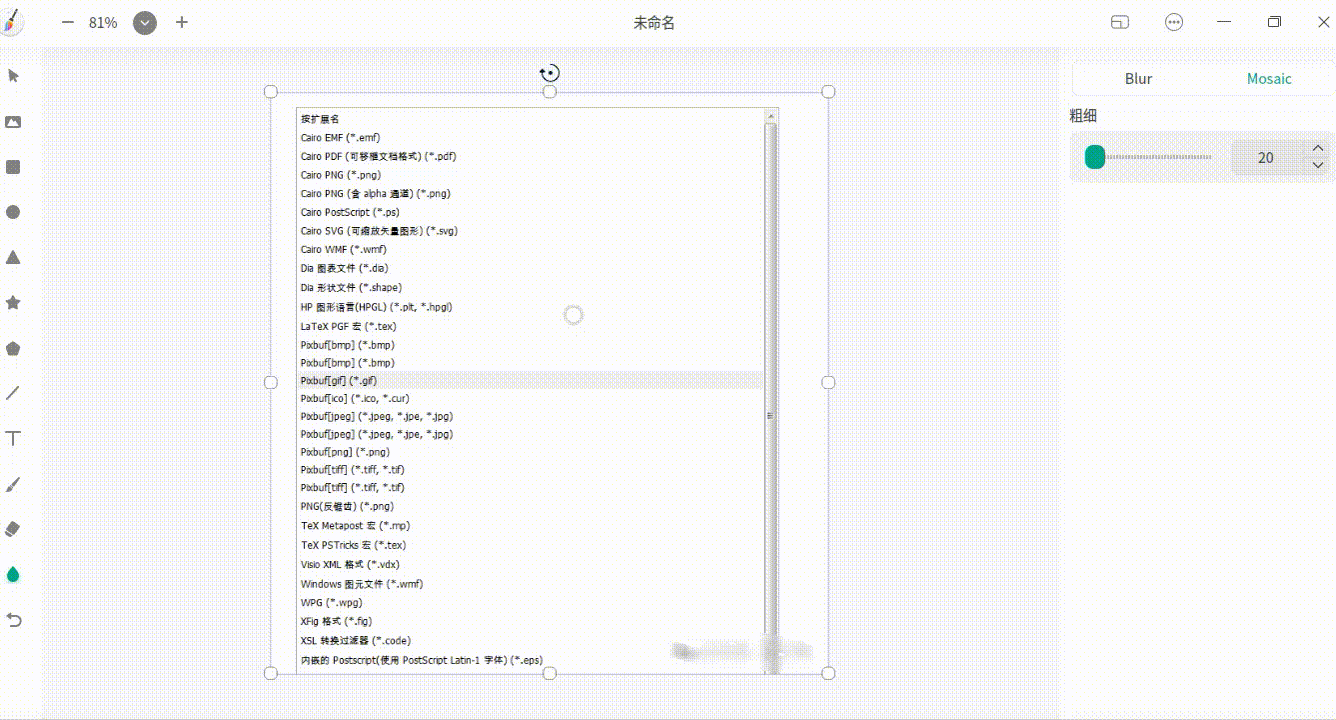This screenshot has width=1336, height=720.
Task: Select the arrow selection tool
Action: [x=14, y=76]
